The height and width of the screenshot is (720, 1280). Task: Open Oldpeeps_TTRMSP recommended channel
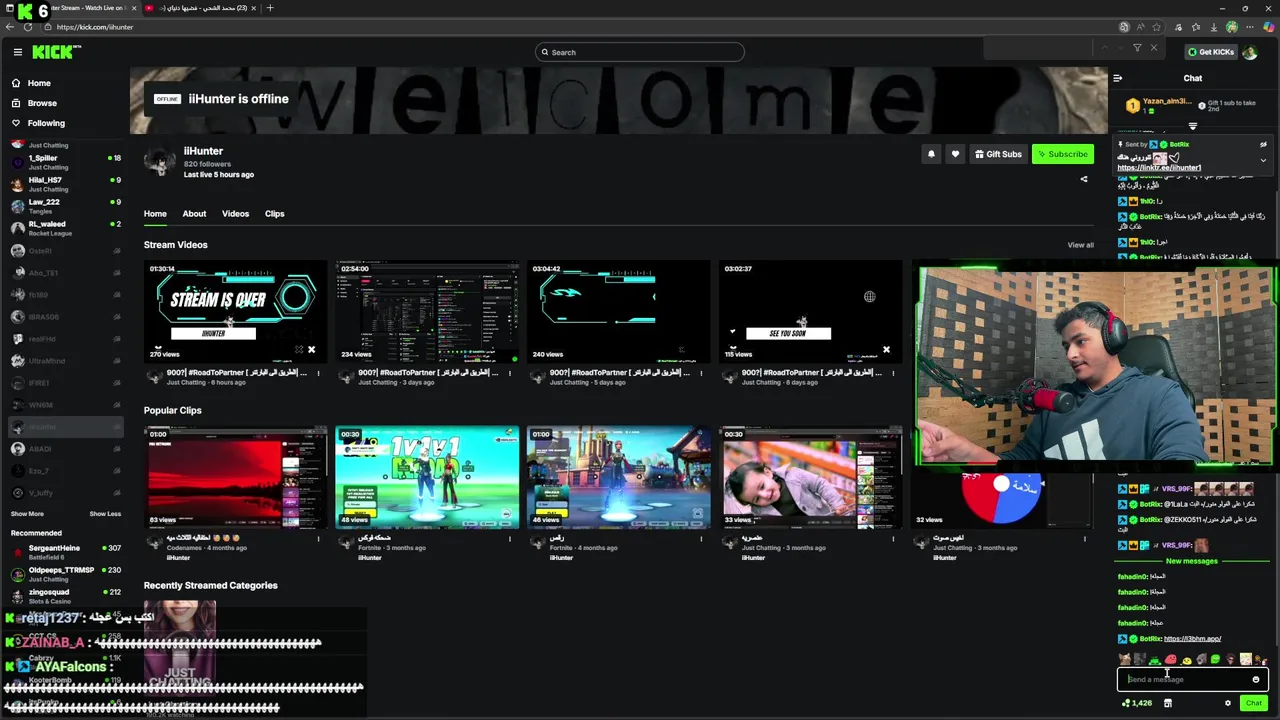click(x=65, y=574)
